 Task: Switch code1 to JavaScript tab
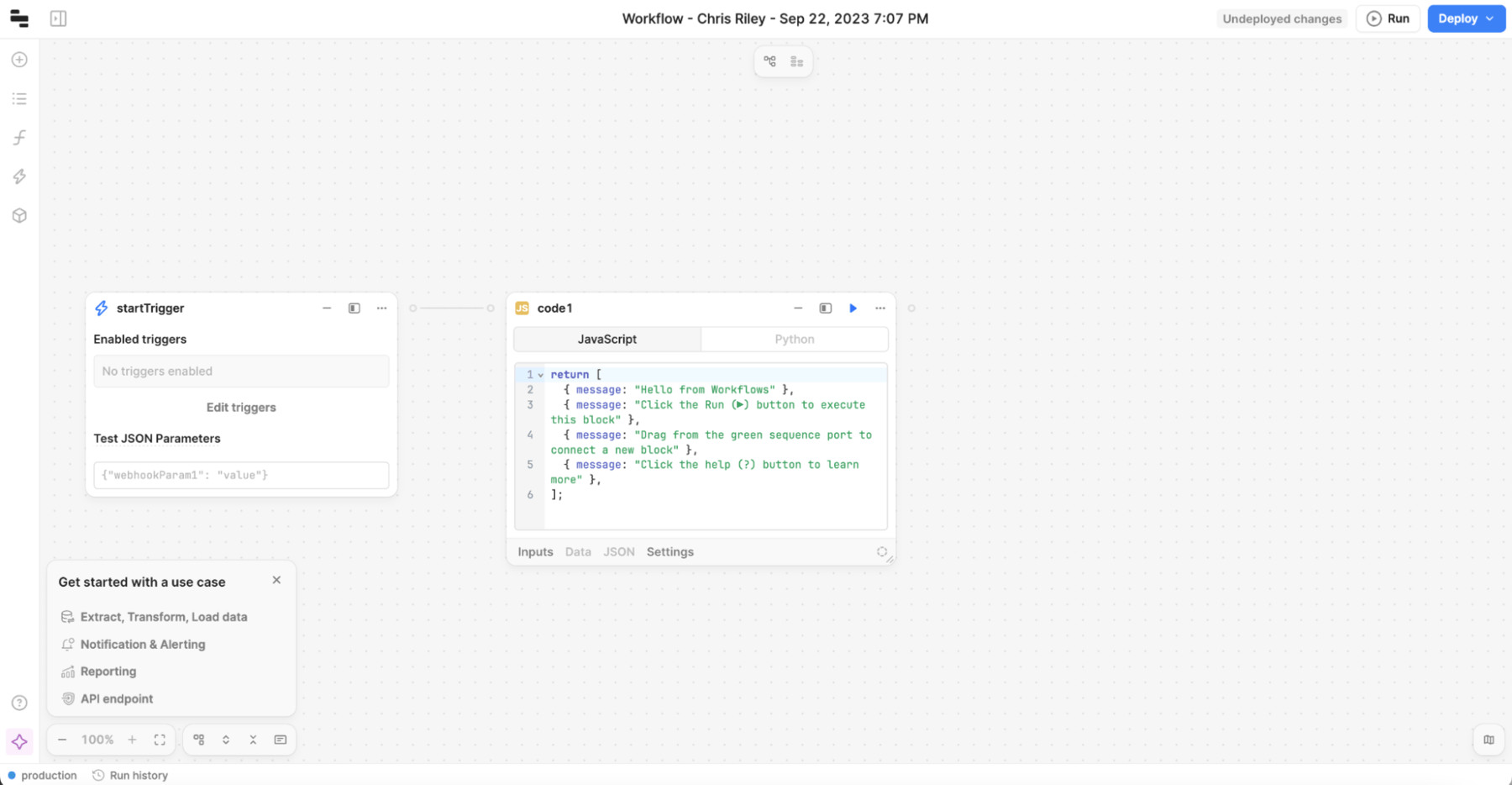click(607, 340)
